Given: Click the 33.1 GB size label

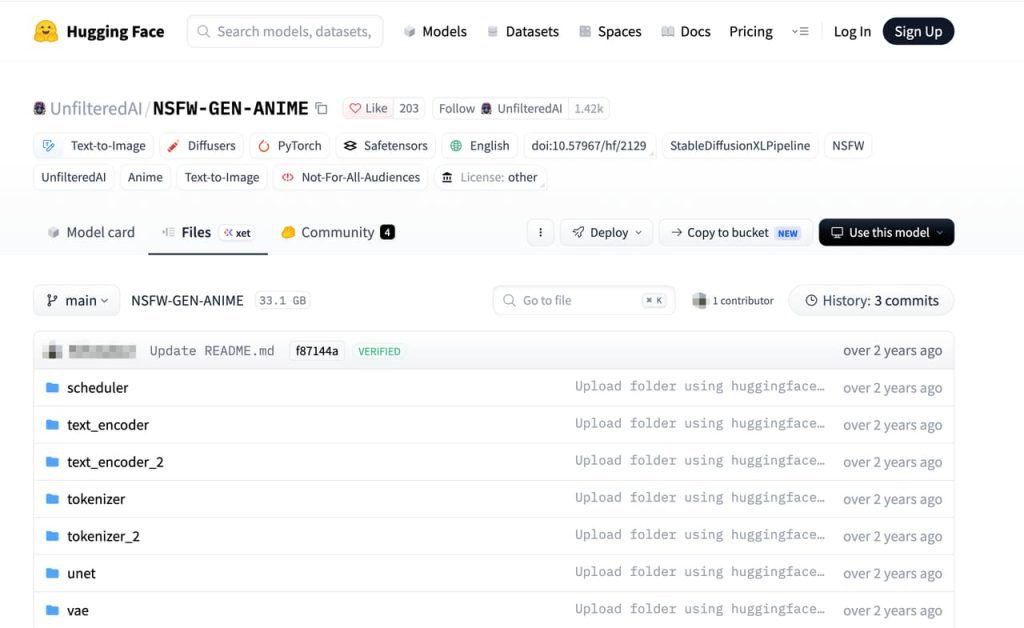Looking at the screenshot, I should click(282, 300).
